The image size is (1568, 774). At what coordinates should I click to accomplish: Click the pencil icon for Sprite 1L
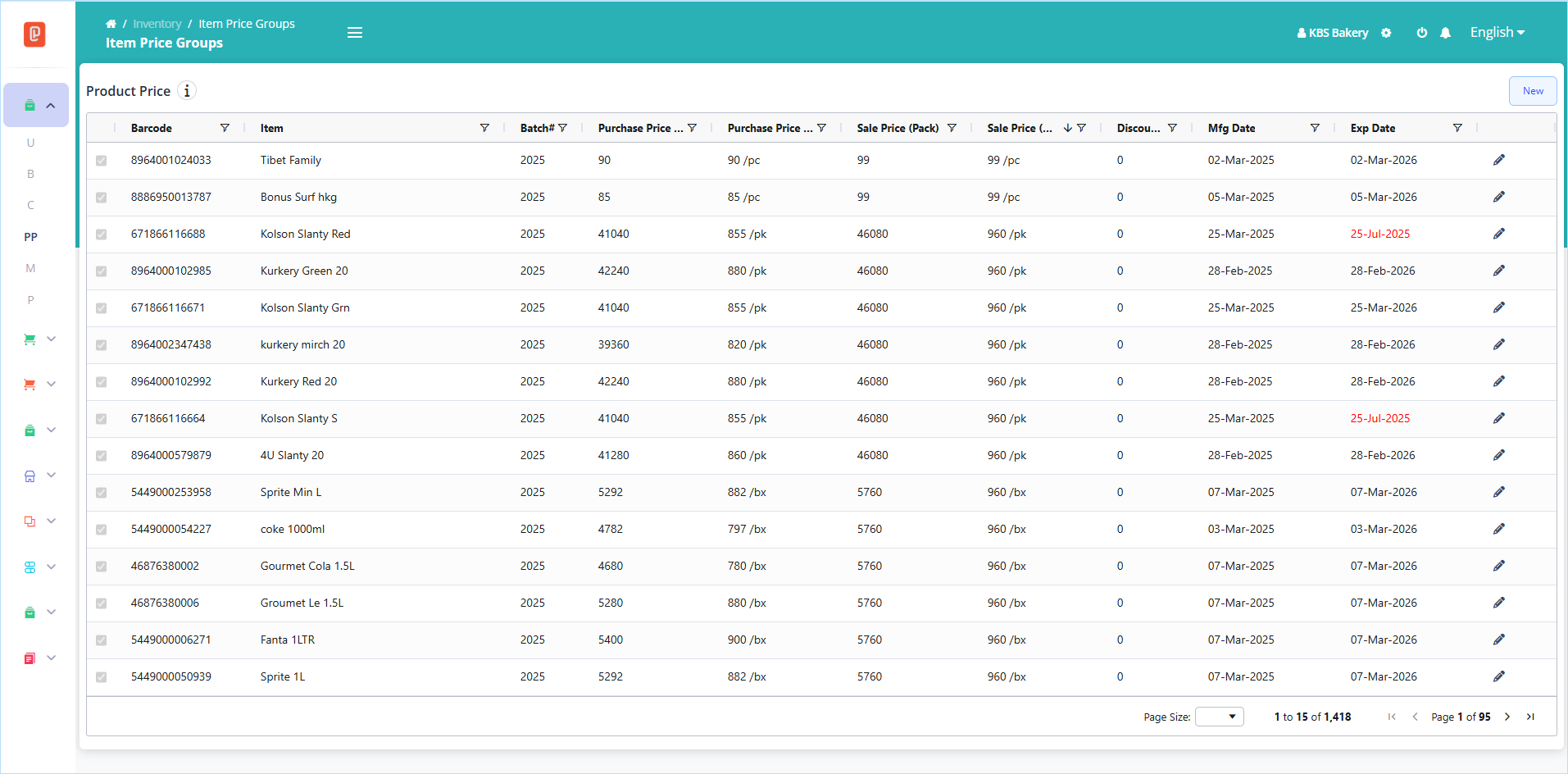[1498, 676]
